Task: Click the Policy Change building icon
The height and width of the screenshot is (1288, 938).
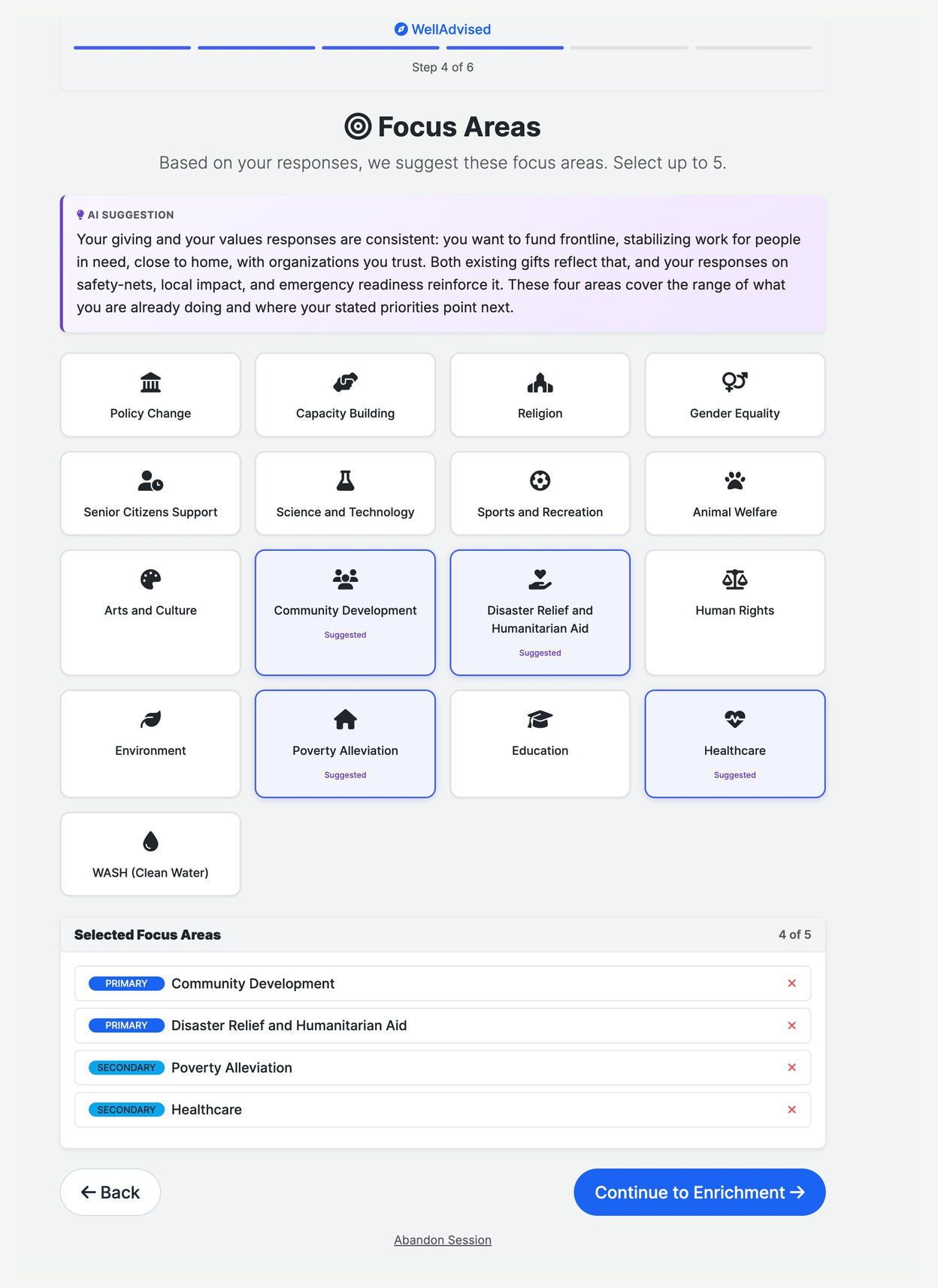Action: 150,383
